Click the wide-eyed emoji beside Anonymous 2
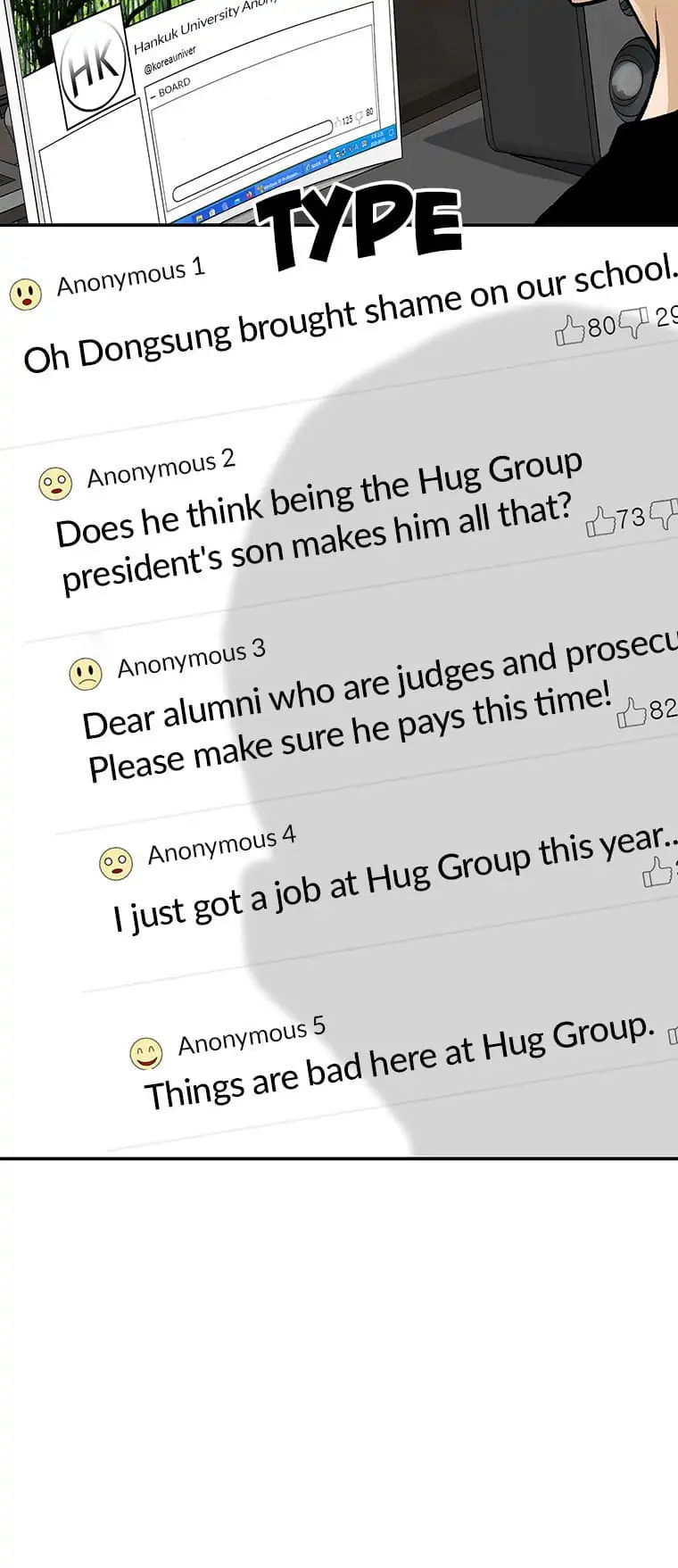Image resolution: width=678 pixels, height=1568 pixels. pyautogui.click(x=55, y=484)
